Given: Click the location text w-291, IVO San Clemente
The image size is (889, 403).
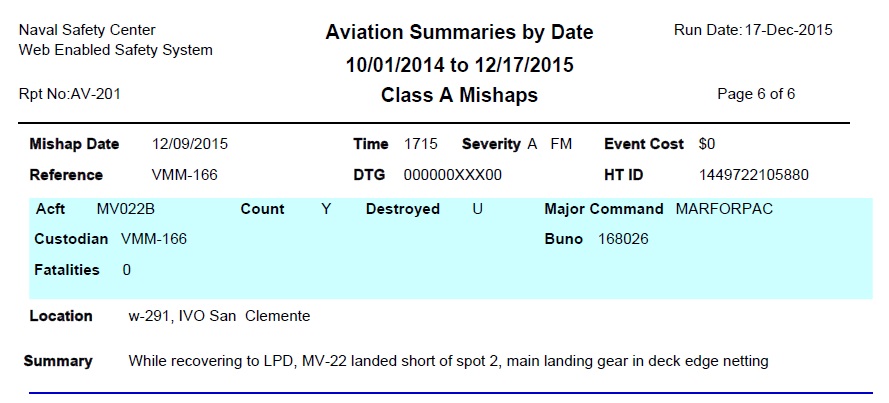Looking at the screenshot, I should click(219, 316).
